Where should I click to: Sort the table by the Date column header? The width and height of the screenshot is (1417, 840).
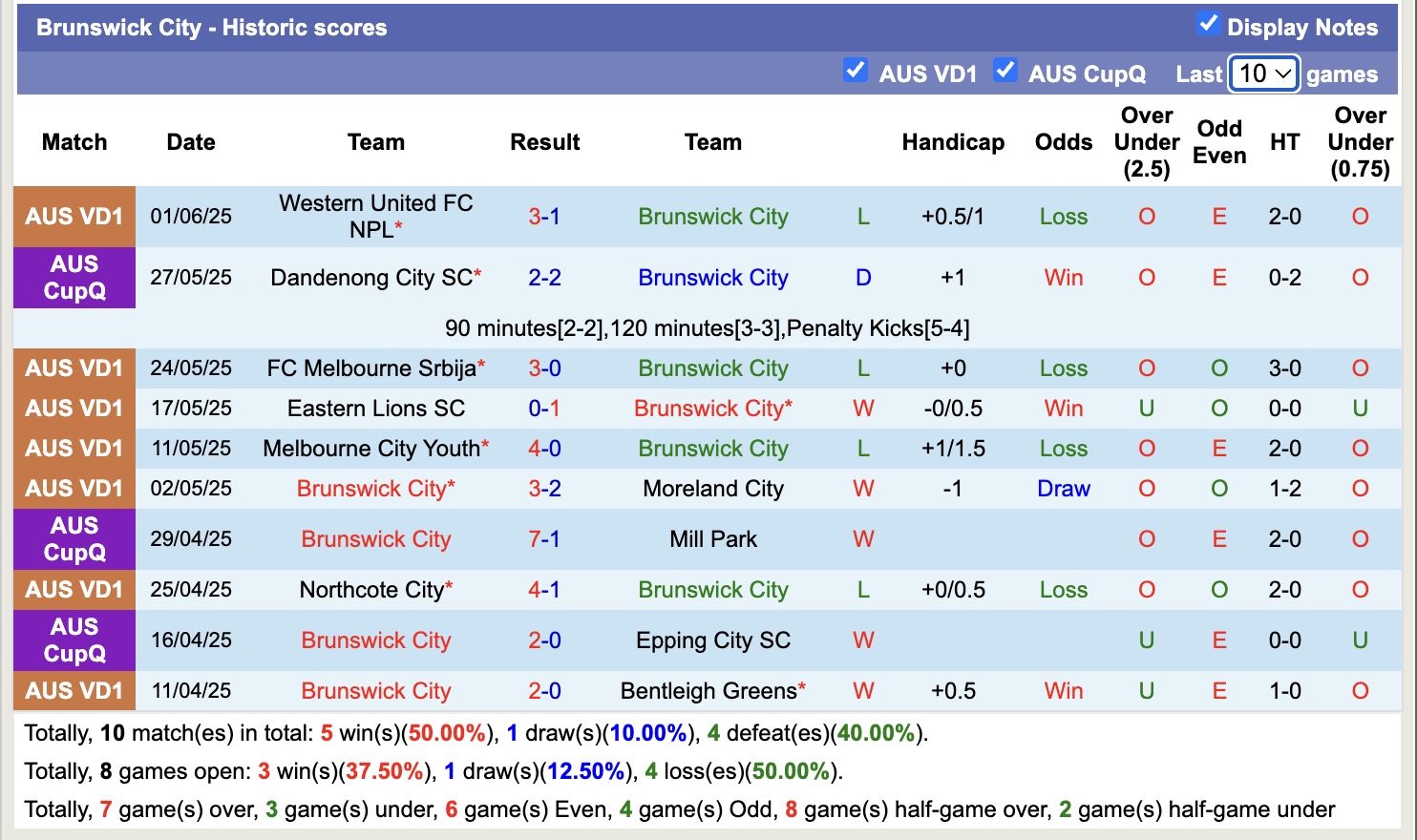[190, 141]
